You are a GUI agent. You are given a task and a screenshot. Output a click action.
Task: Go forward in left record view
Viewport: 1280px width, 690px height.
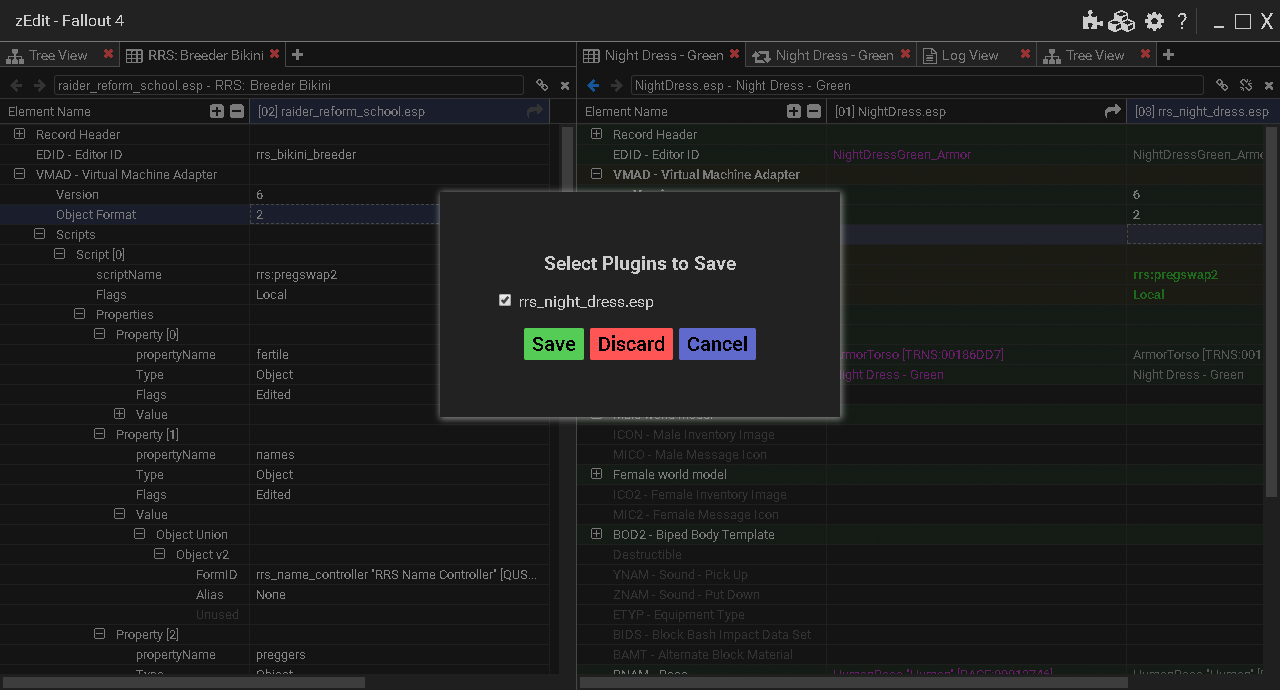40,86
